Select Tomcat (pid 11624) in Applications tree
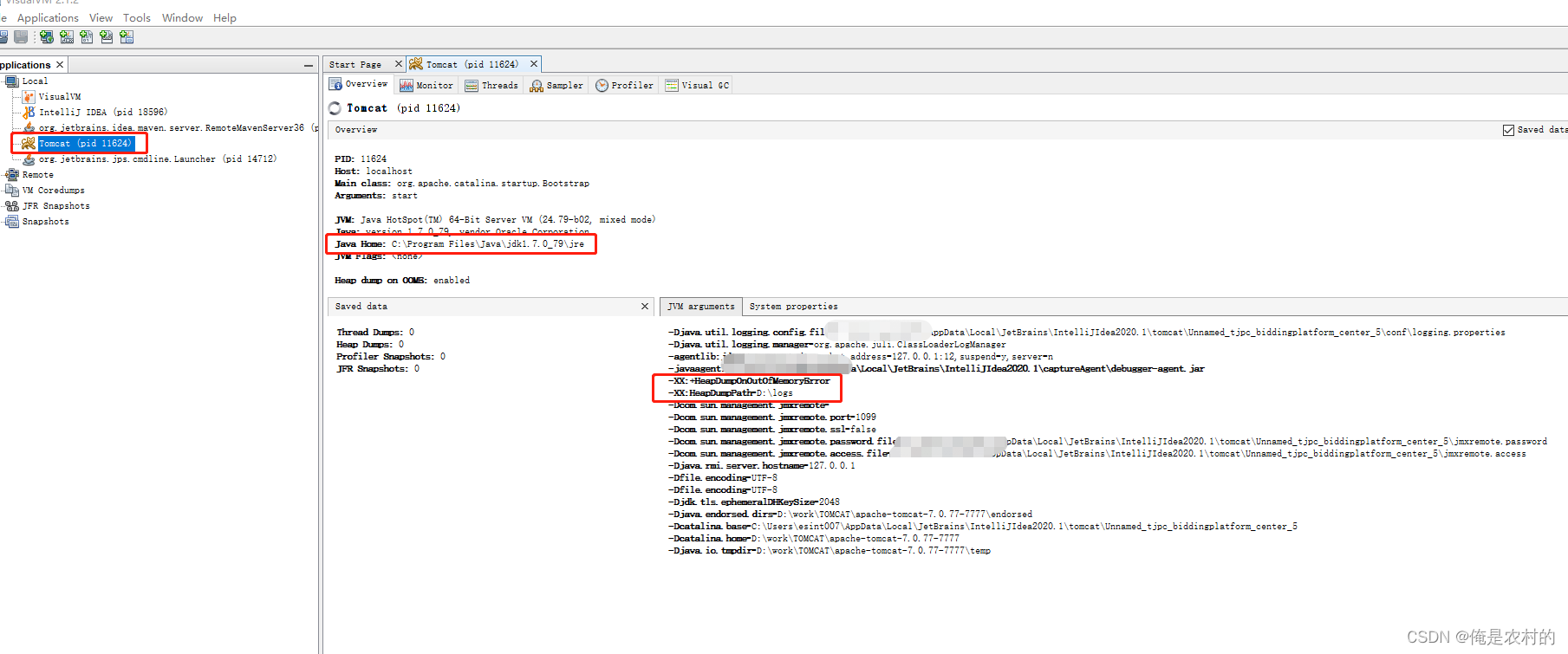 [85, 144]
